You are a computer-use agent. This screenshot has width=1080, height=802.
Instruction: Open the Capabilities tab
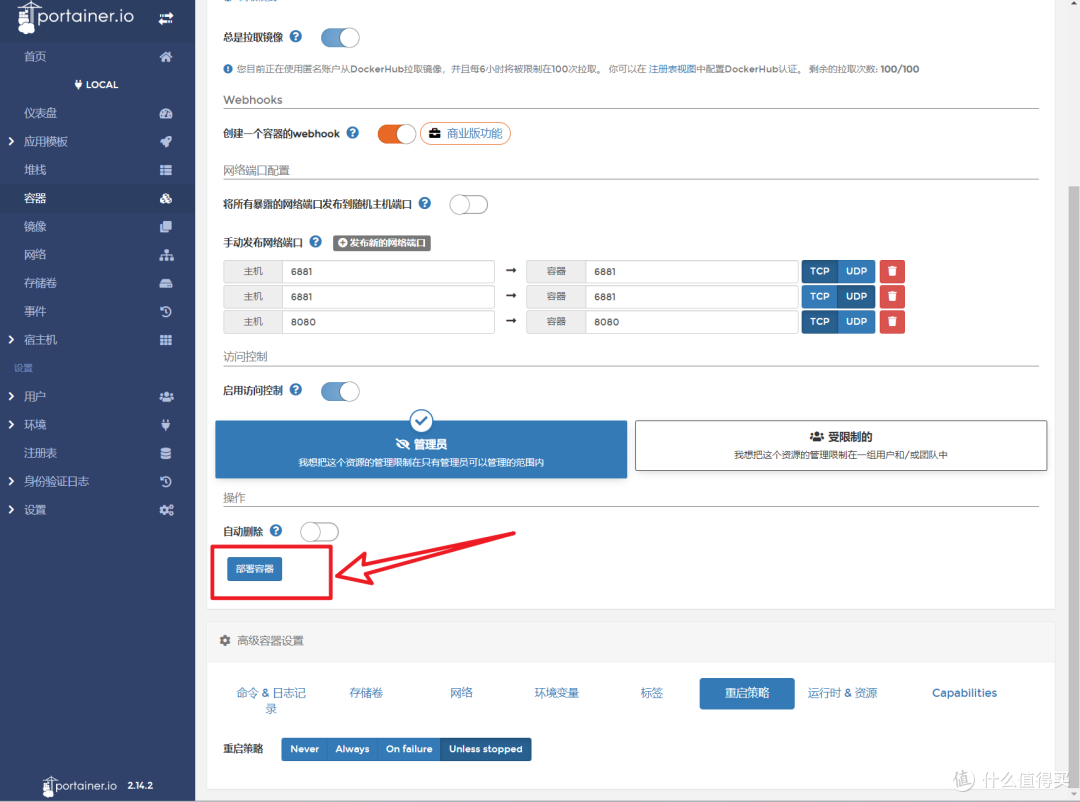(x=963, y=692)
